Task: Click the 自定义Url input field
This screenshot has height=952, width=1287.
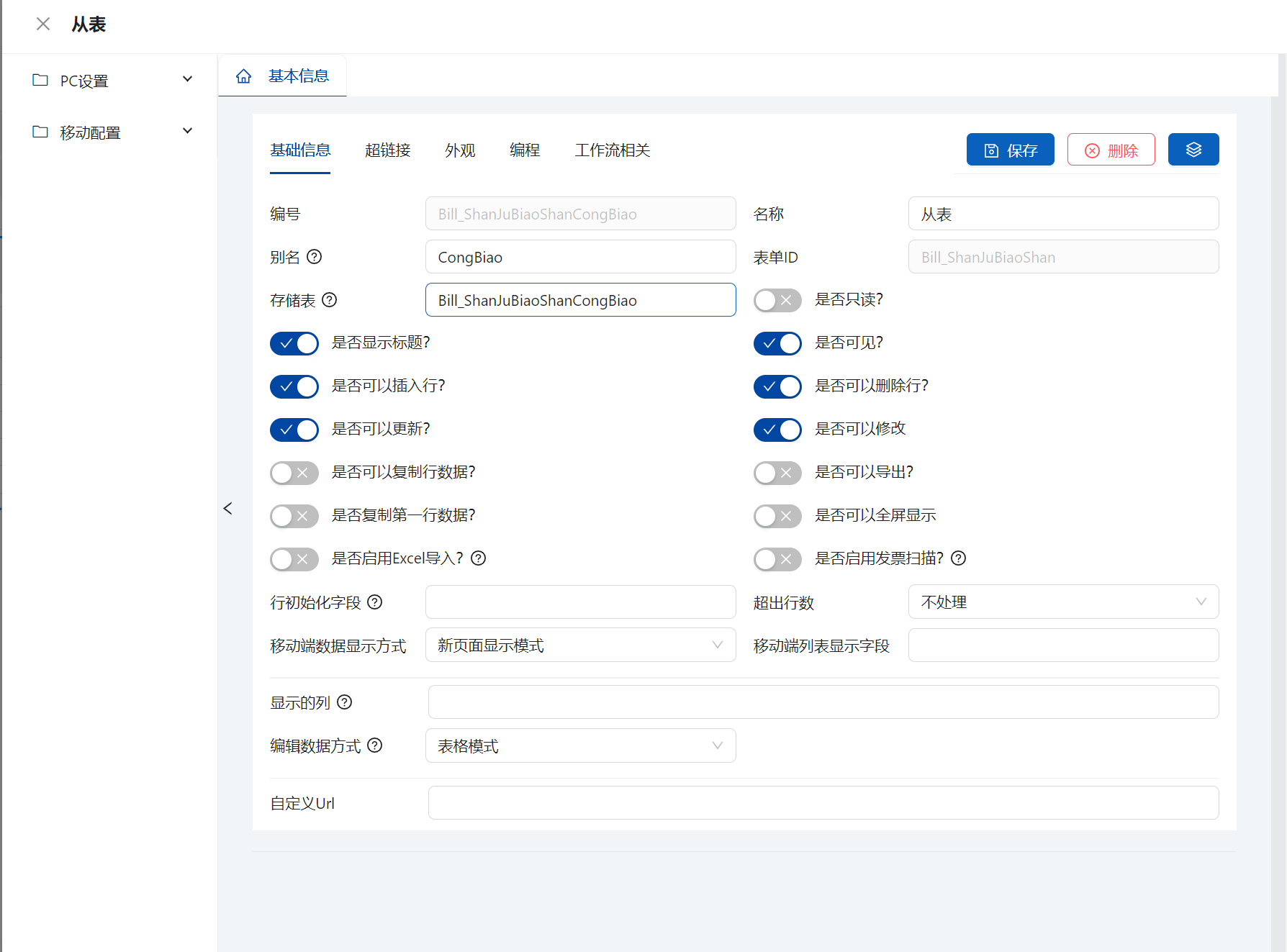Action: click(x=823, y=802)
